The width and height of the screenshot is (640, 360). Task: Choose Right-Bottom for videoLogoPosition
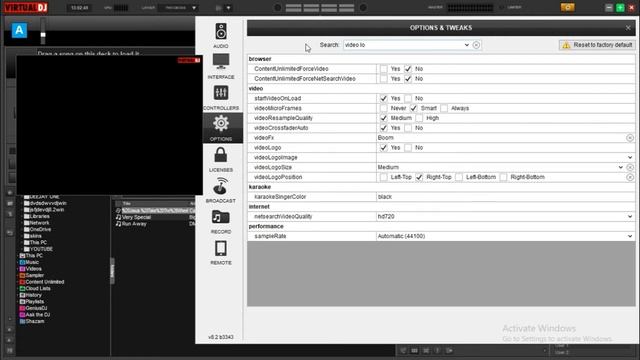click(503, 177)
